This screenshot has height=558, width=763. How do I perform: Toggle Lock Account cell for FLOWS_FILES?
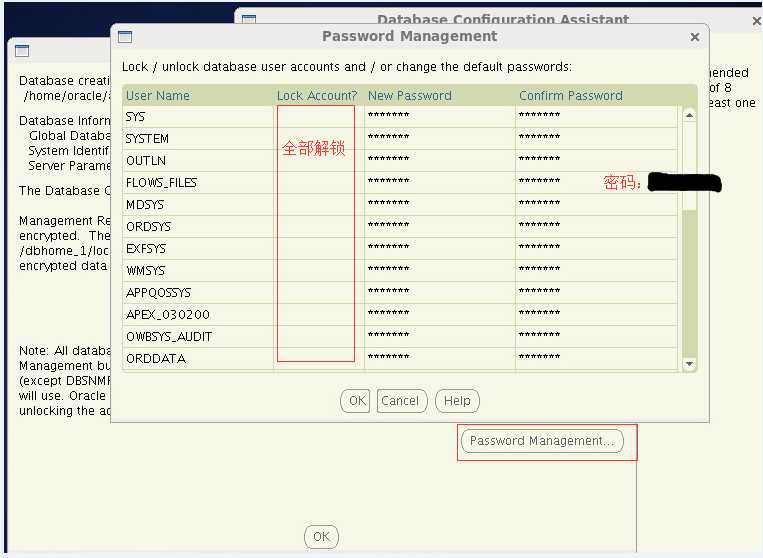point(319,182)
